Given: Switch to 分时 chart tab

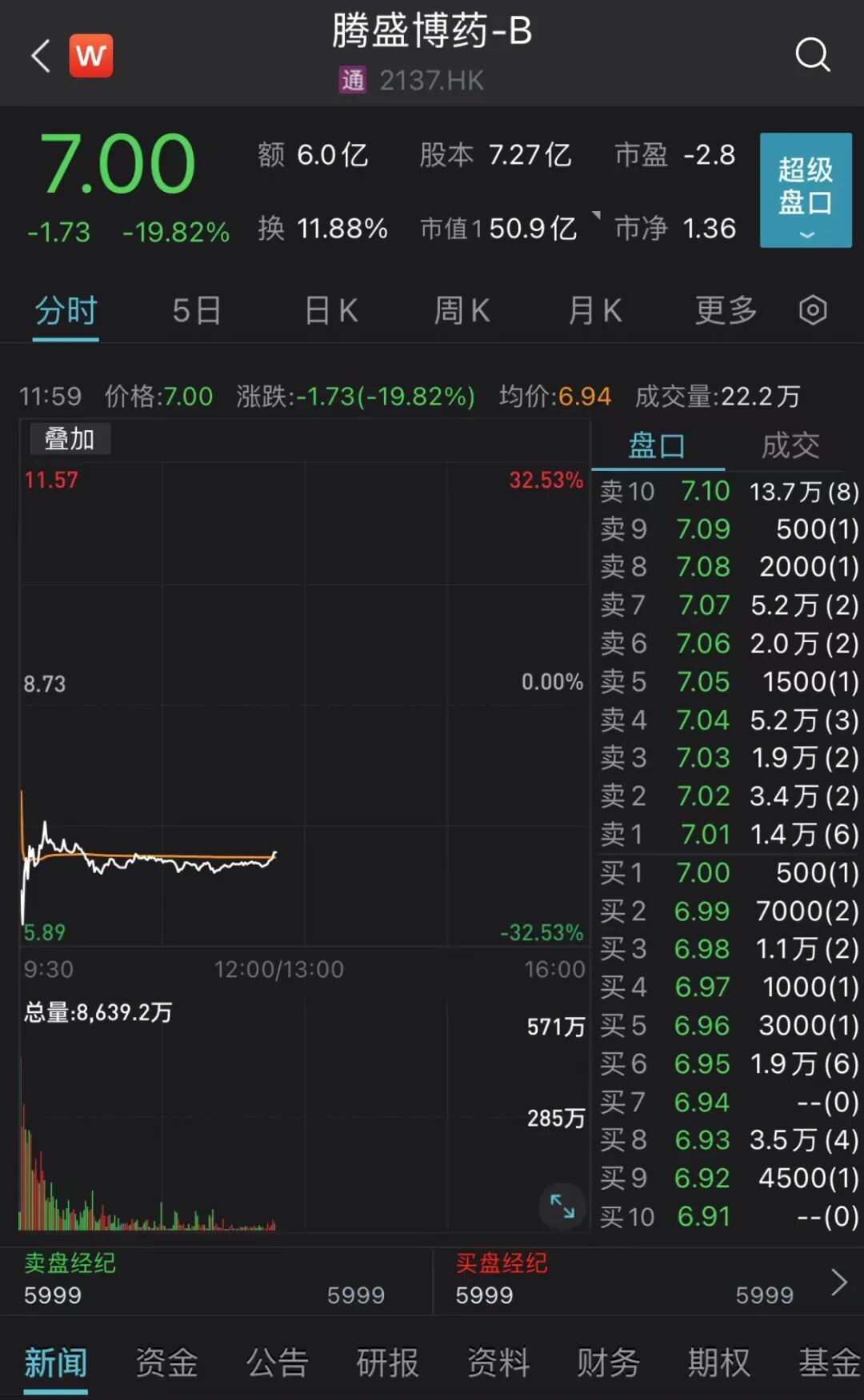Looking at the screenshot, I should tap(66, 310).
